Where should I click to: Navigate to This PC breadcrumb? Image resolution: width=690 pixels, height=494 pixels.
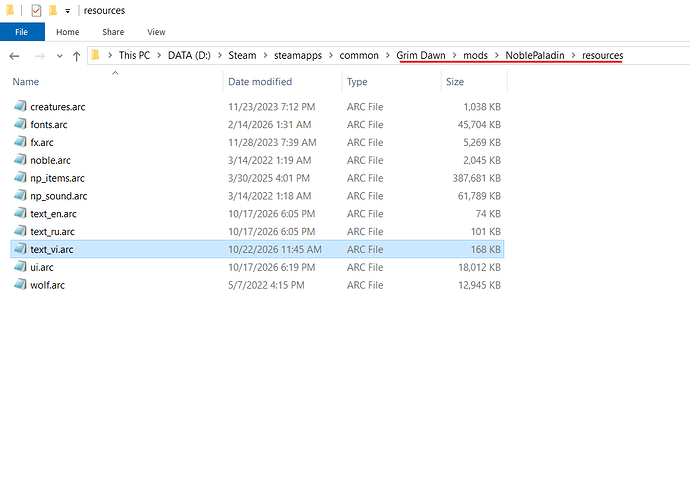point(134,55)
